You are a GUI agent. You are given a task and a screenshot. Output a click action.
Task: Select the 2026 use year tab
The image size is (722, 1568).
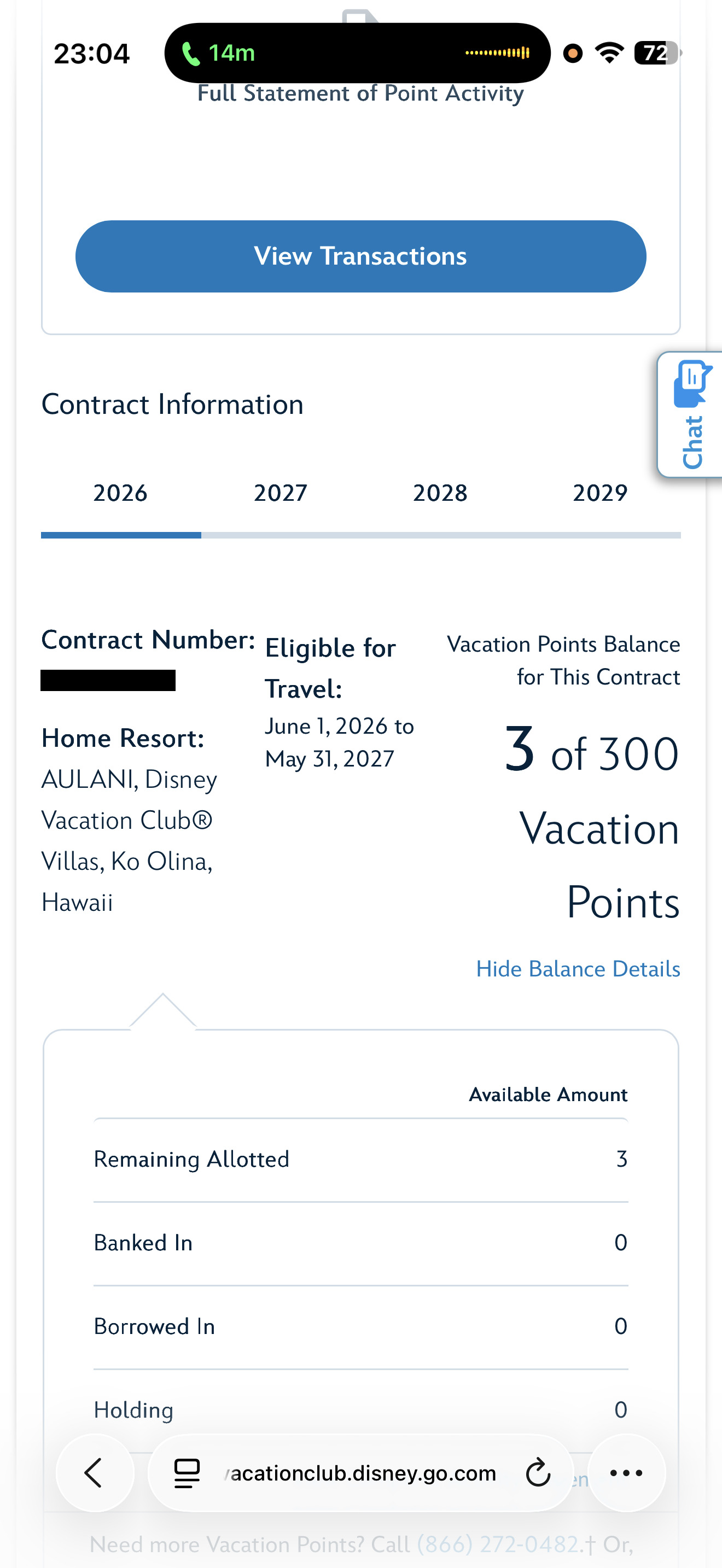(x=120, y=493)
